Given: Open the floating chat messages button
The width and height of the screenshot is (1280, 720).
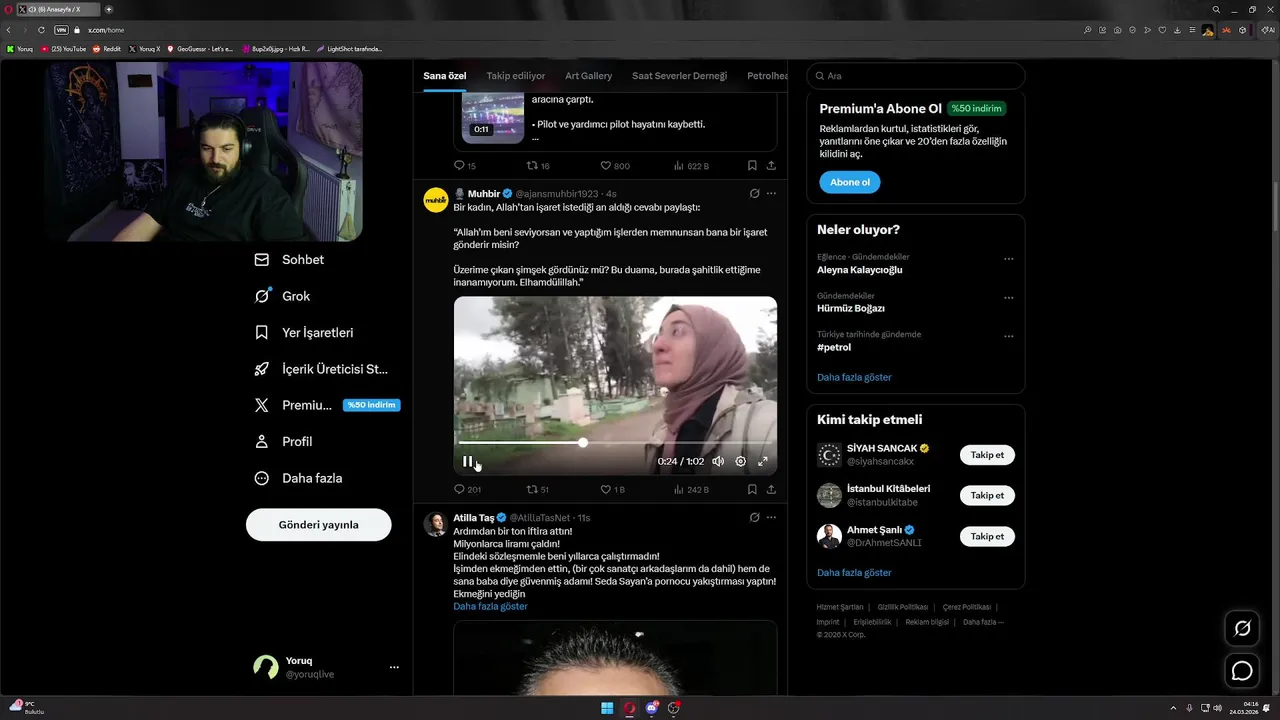Looking at the screenshot, I should (1242, 671).
